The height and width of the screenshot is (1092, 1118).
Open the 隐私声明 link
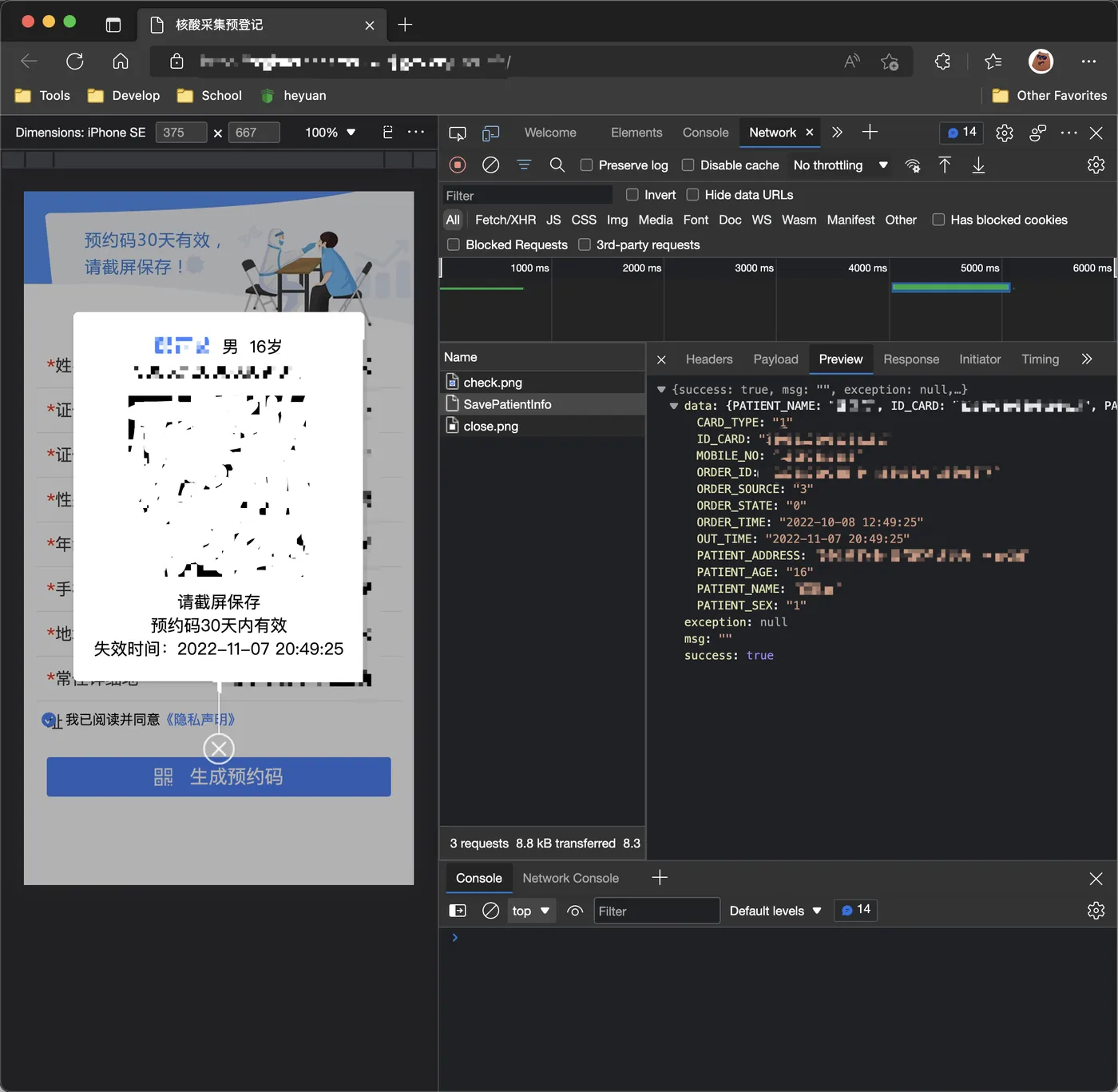(x=200, y=720)
